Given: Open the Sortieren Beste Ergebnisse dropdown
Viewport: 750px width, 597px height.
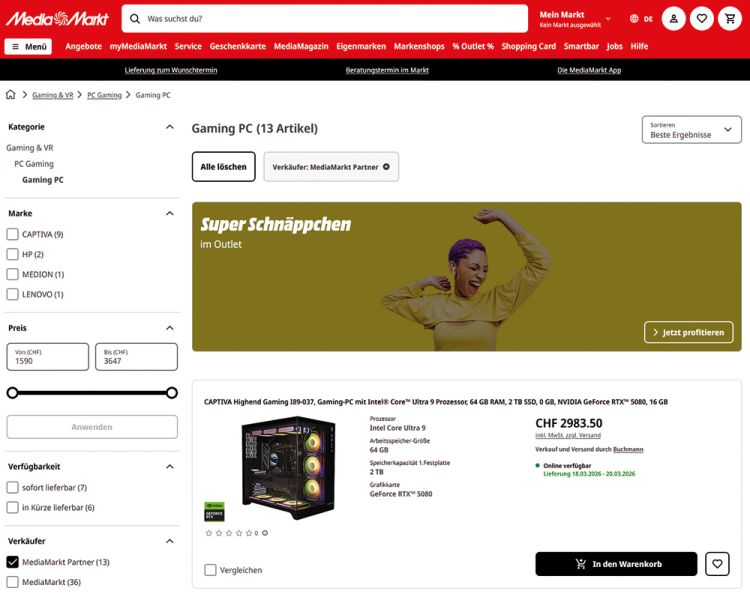Looking at the screenshot, I should click(x=692, y=130).
